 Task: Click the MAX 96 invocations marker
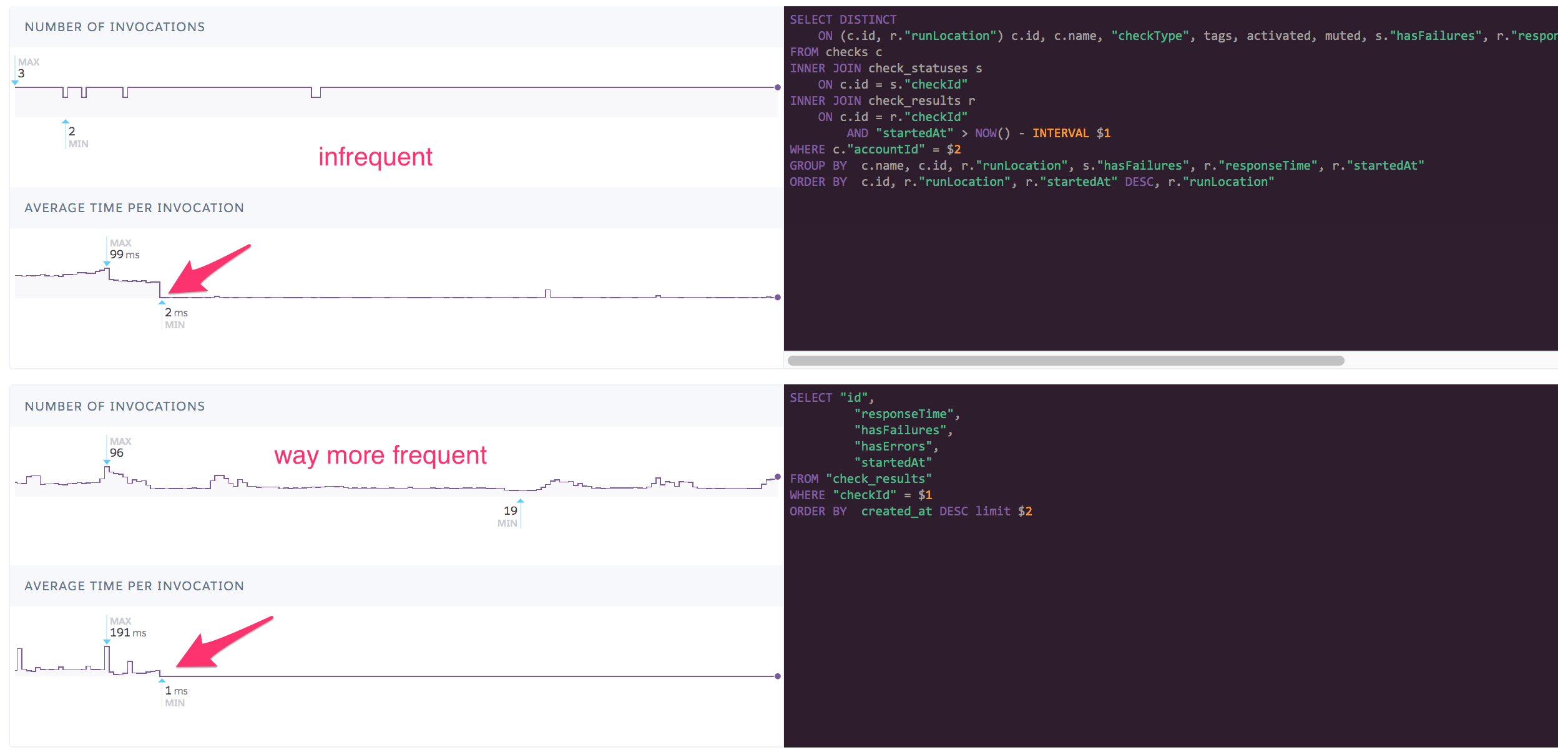coord(116,452)
